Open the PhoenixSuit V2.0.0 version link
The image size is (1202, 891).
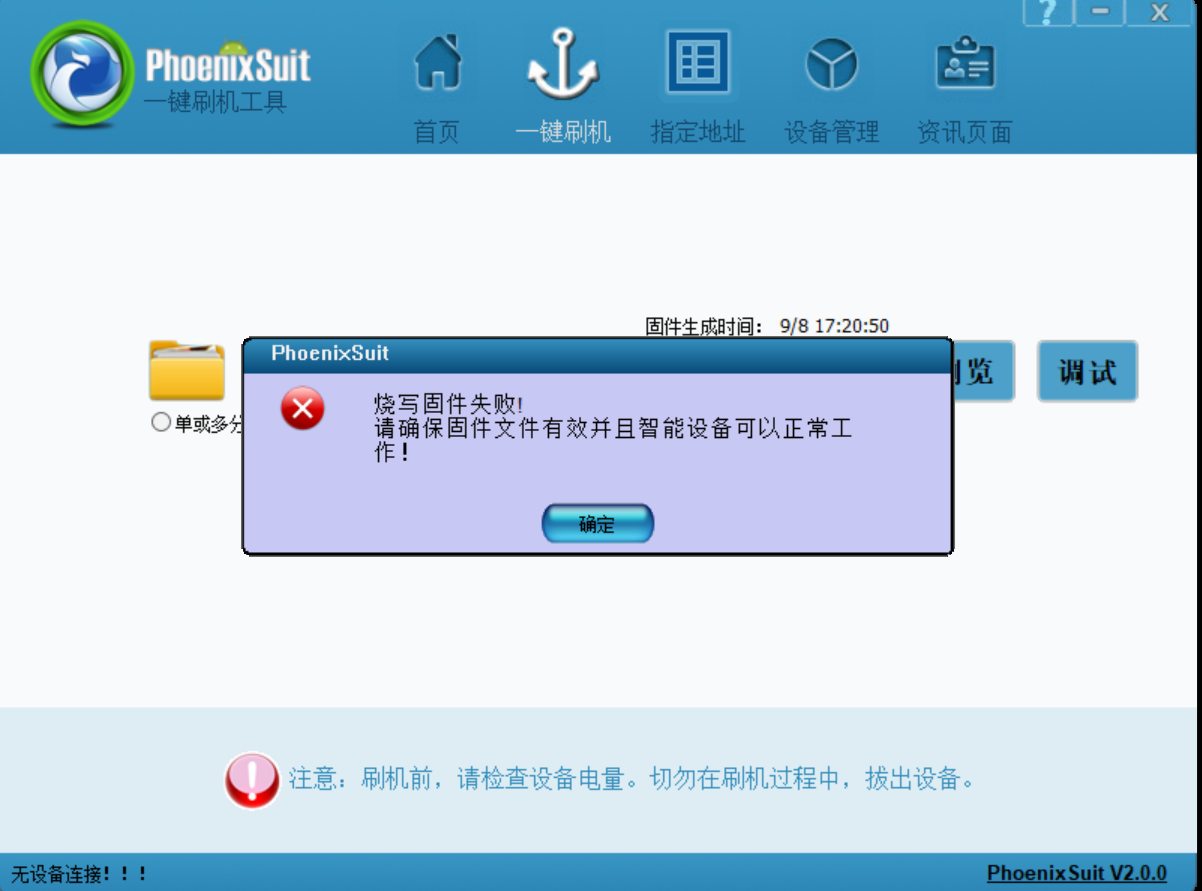[1076, 873]
